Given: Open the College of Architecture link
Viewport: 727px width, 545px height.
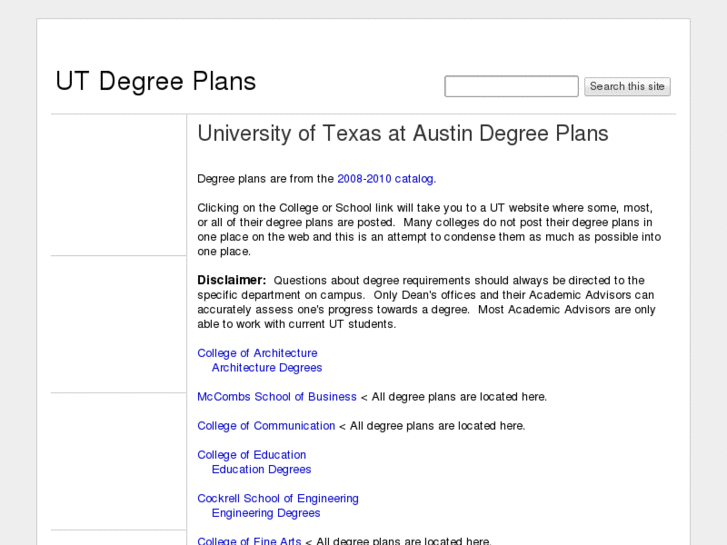Looking at the screenshot, I should (257, 353).
